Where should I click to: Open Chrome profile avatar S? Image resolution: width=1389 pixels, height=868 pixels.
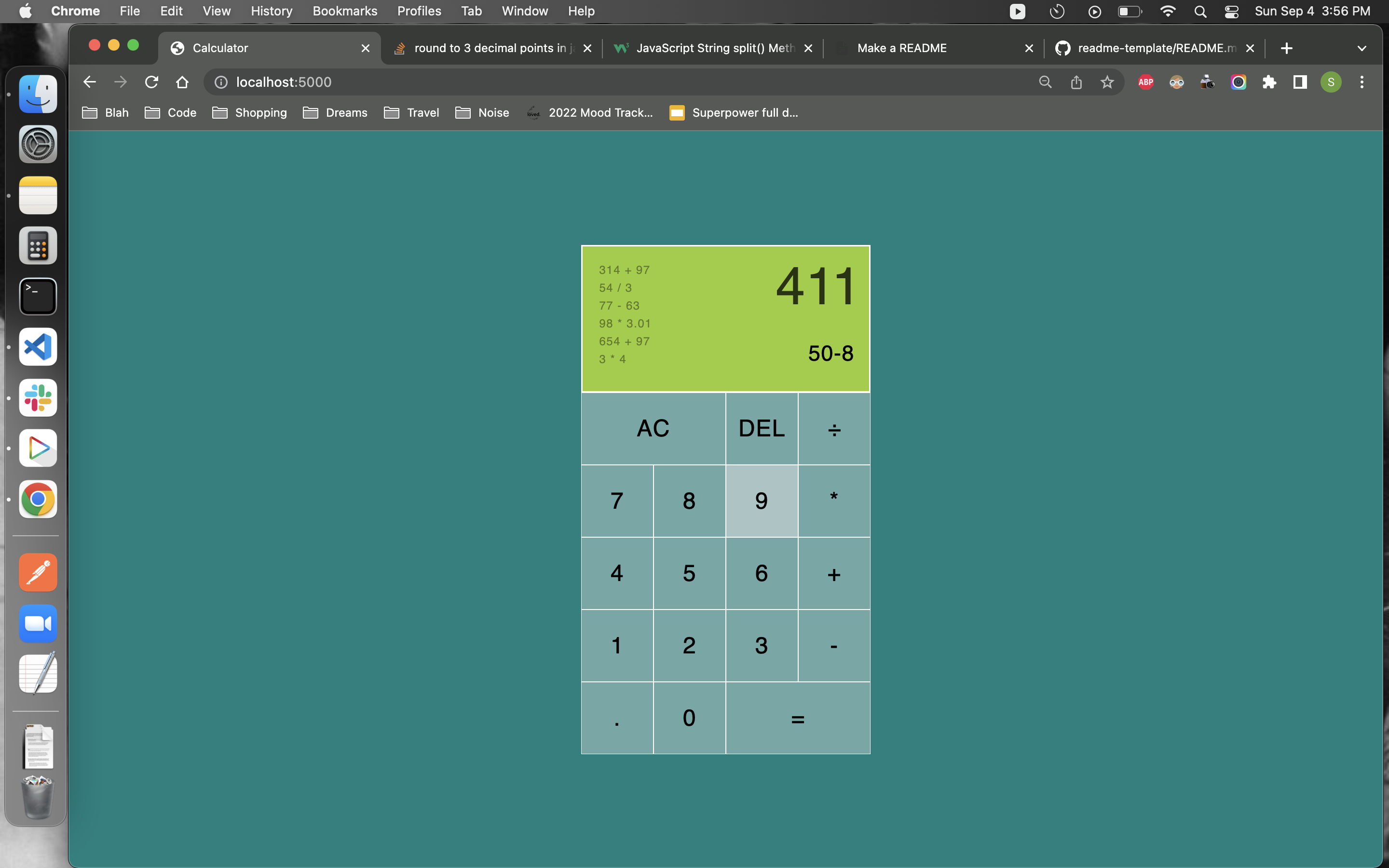coord(1331,82)
